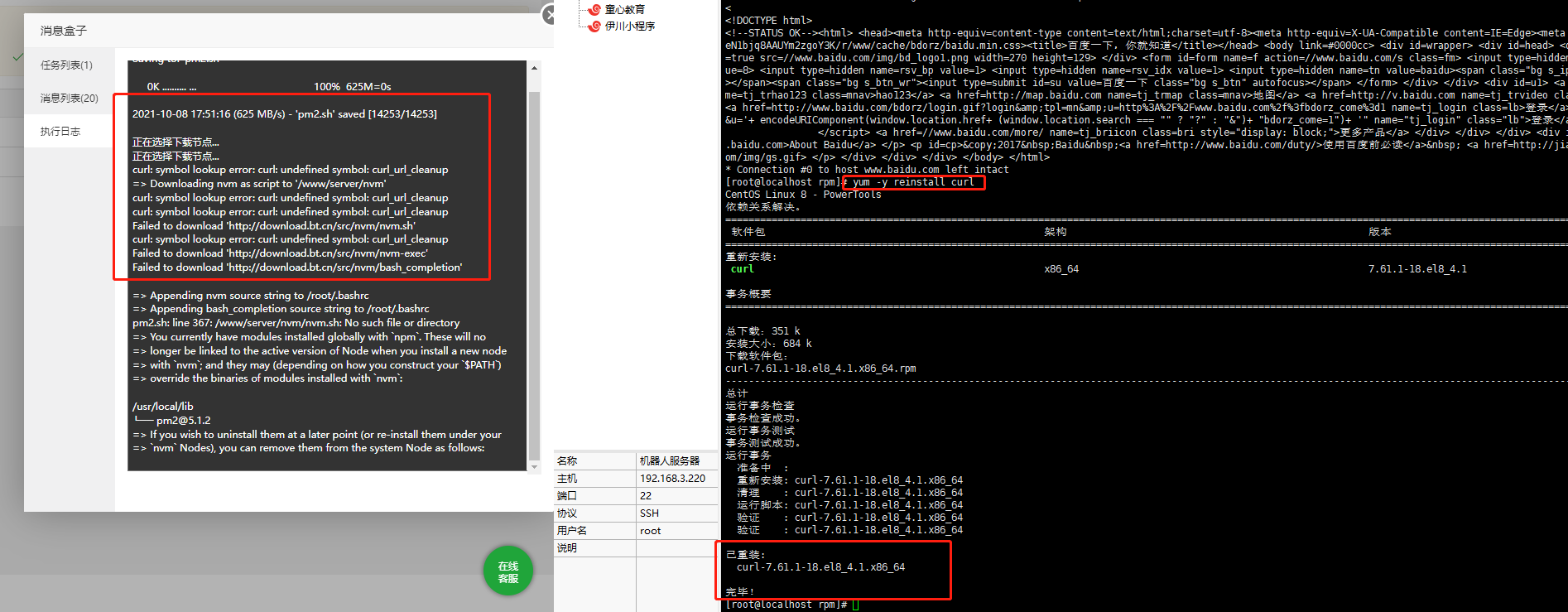Click the 消息盒子 dialog title
Screen dimensions: 1568x612
click(64, 31)
